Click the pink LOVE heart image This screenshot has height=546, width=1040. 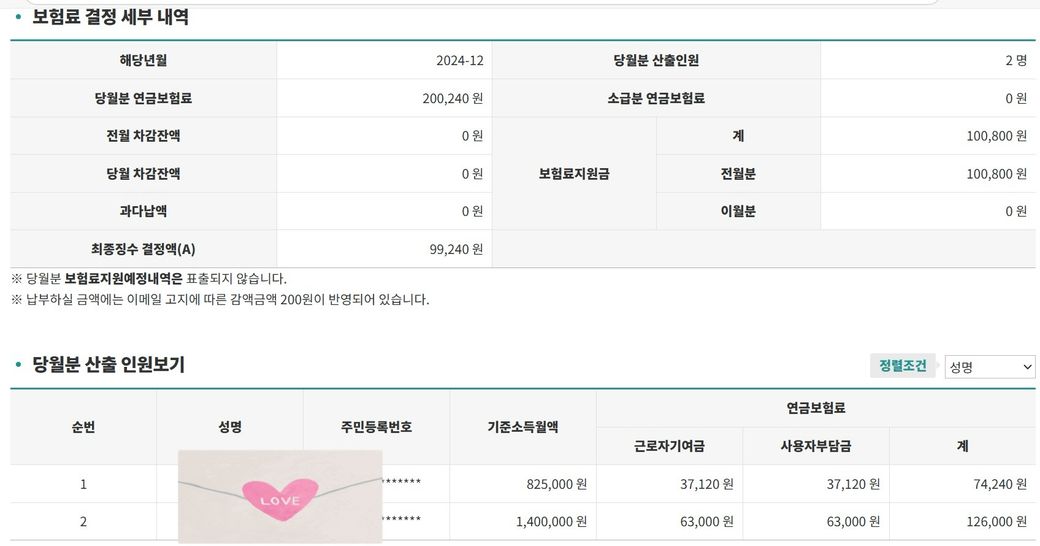point(280,497)
